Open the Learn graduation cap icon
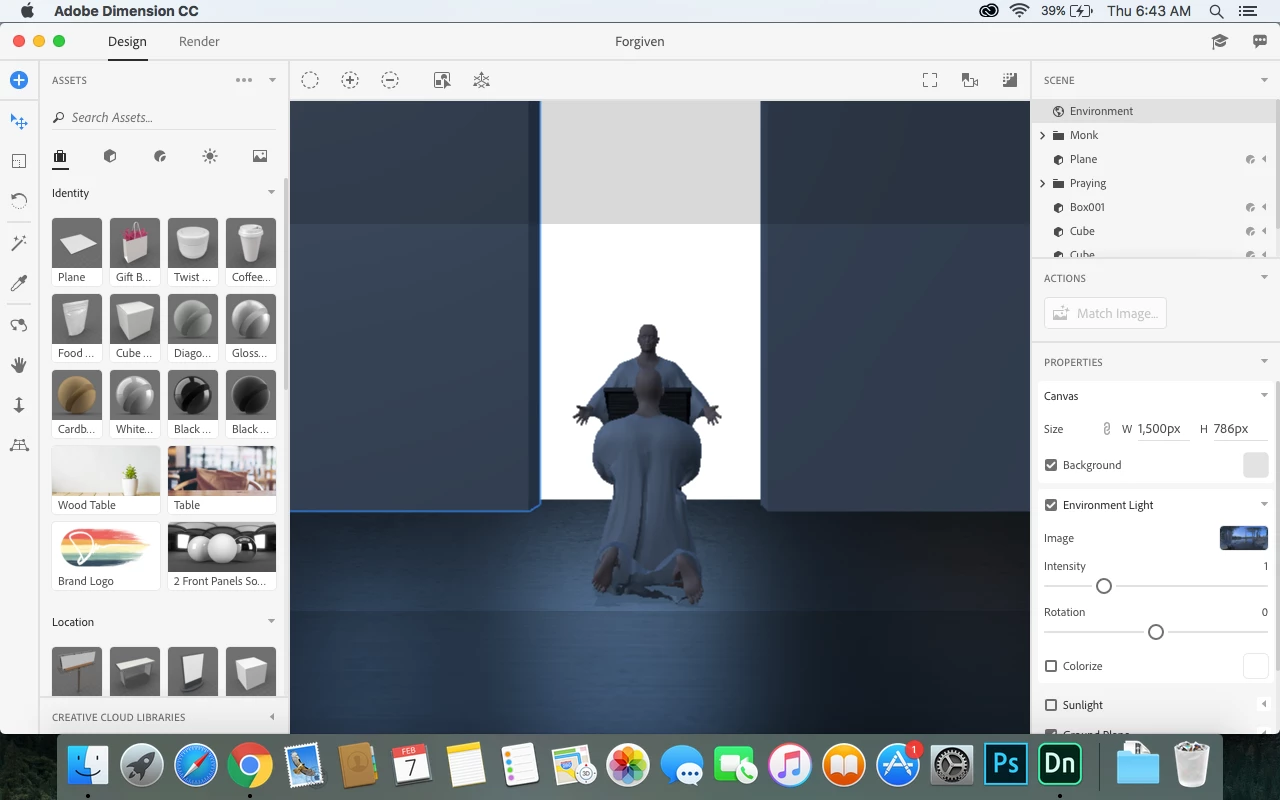The width and height of the screenshot is (1280, 800). point(1220,41)
